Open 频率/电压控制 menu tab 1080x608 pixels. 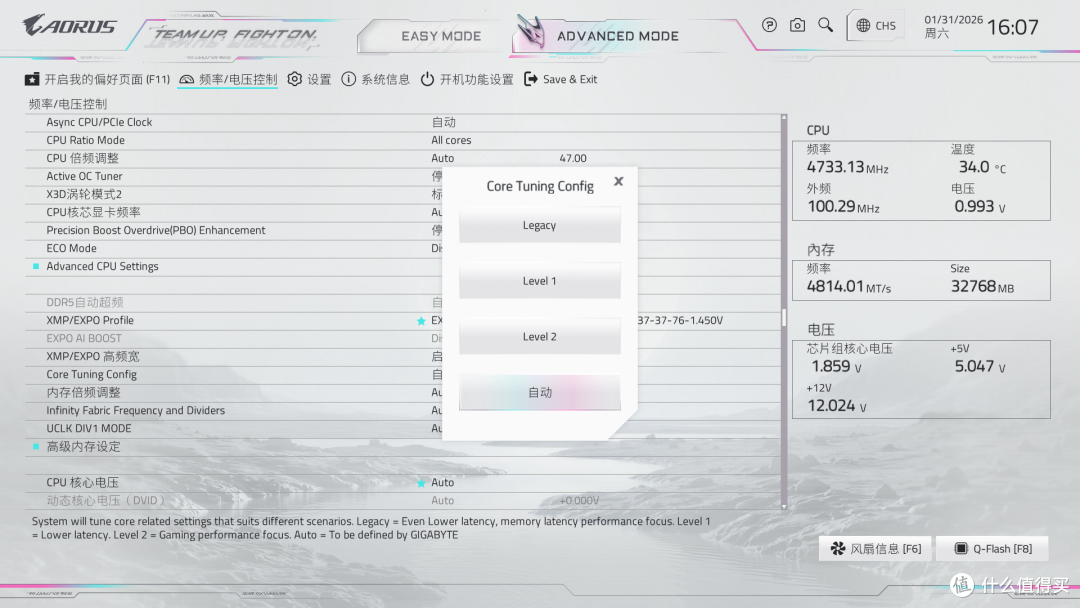(x=228, y=79)
